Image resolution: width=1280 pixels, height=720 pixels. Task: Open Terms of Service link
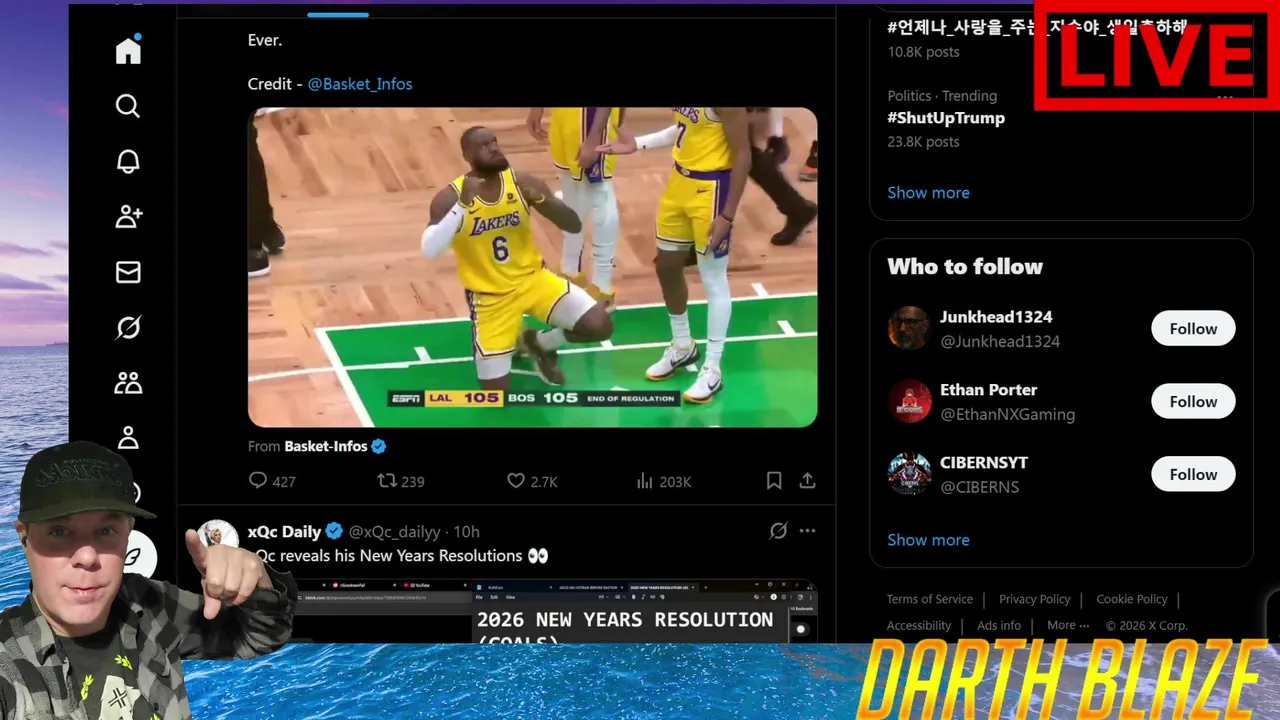pos(930,599)
